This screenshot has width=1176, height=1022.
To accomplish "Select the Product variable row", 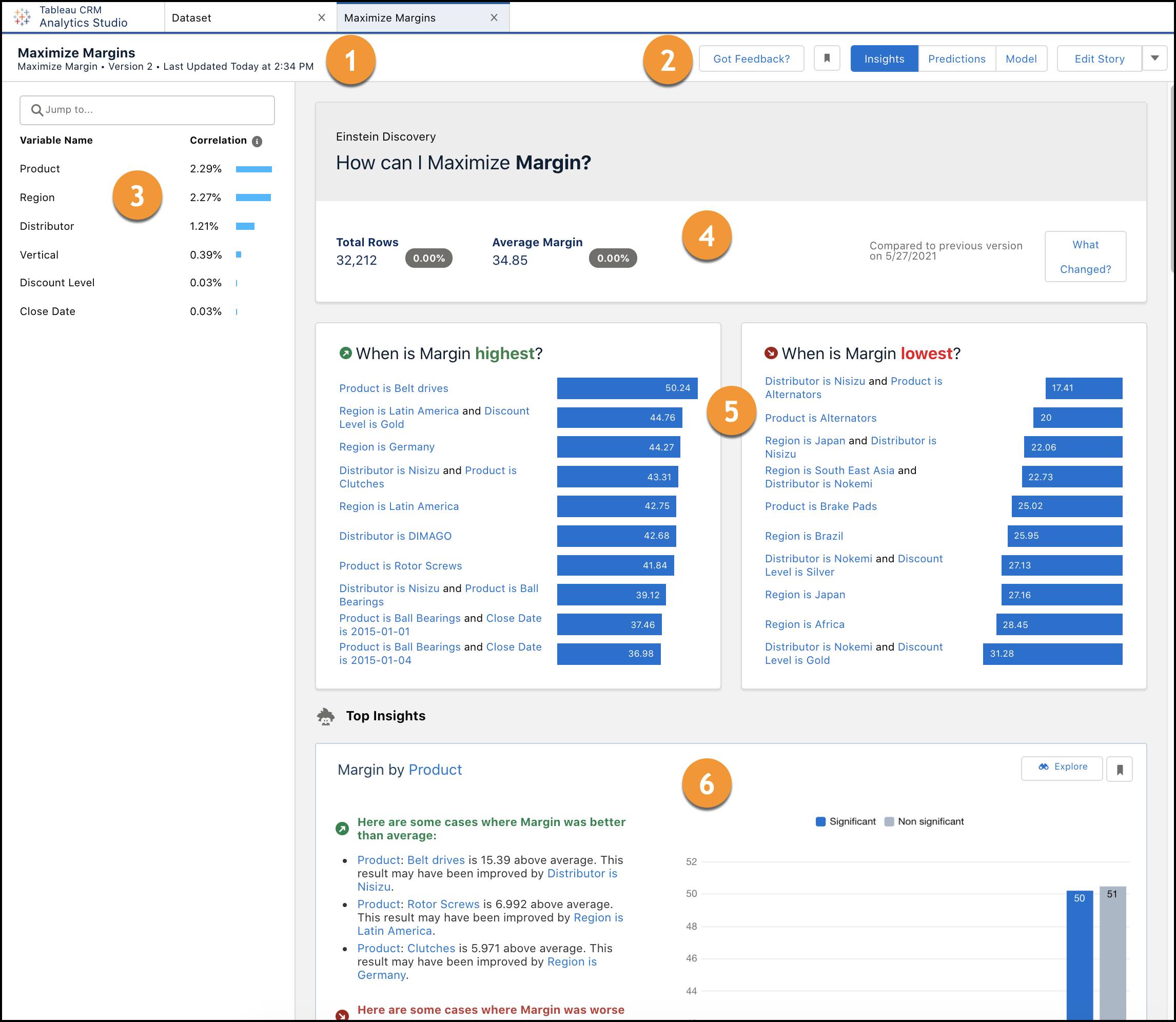I will coord(146,169).
